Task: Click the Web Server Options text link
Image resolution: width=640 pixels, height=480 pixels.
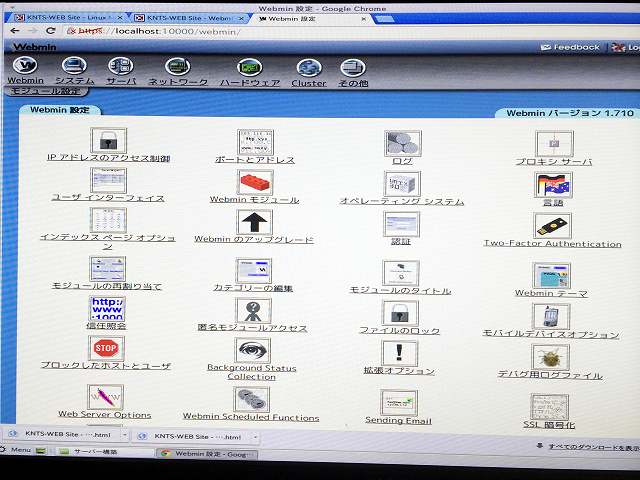Action: point(104,414)
